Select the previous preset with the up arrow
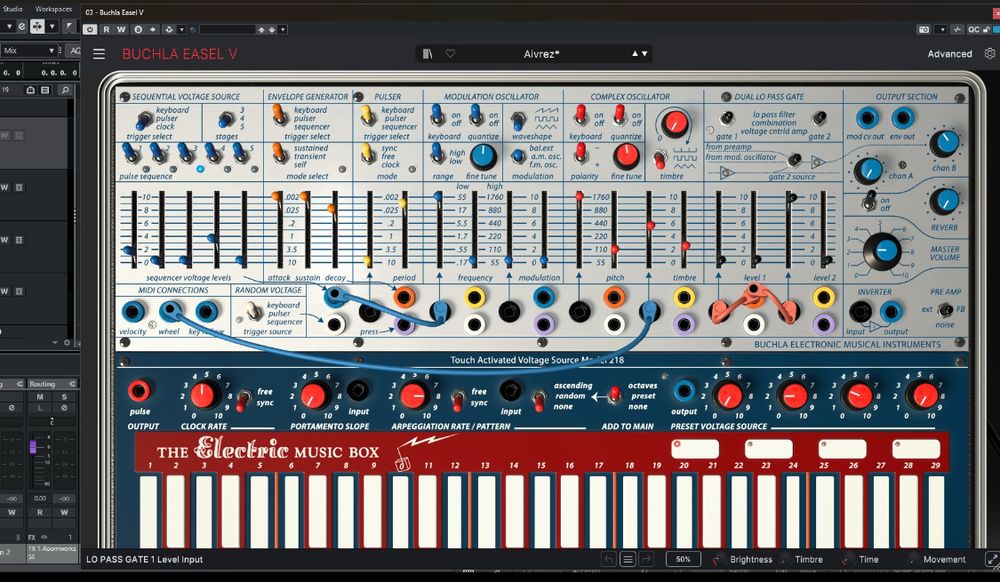This screenshot has width=1000, height=582. [x=635, y=54]
